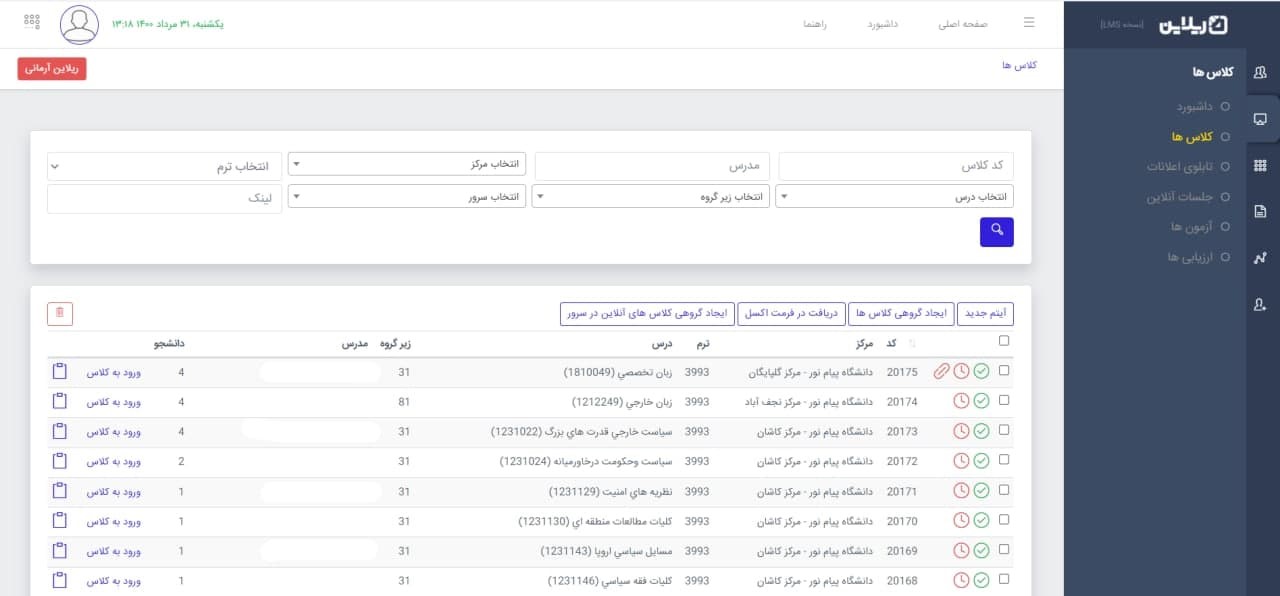Open the grid apps icon in the sidebar rail
Screen dimensions: 1280x596
coord(1260,165)
